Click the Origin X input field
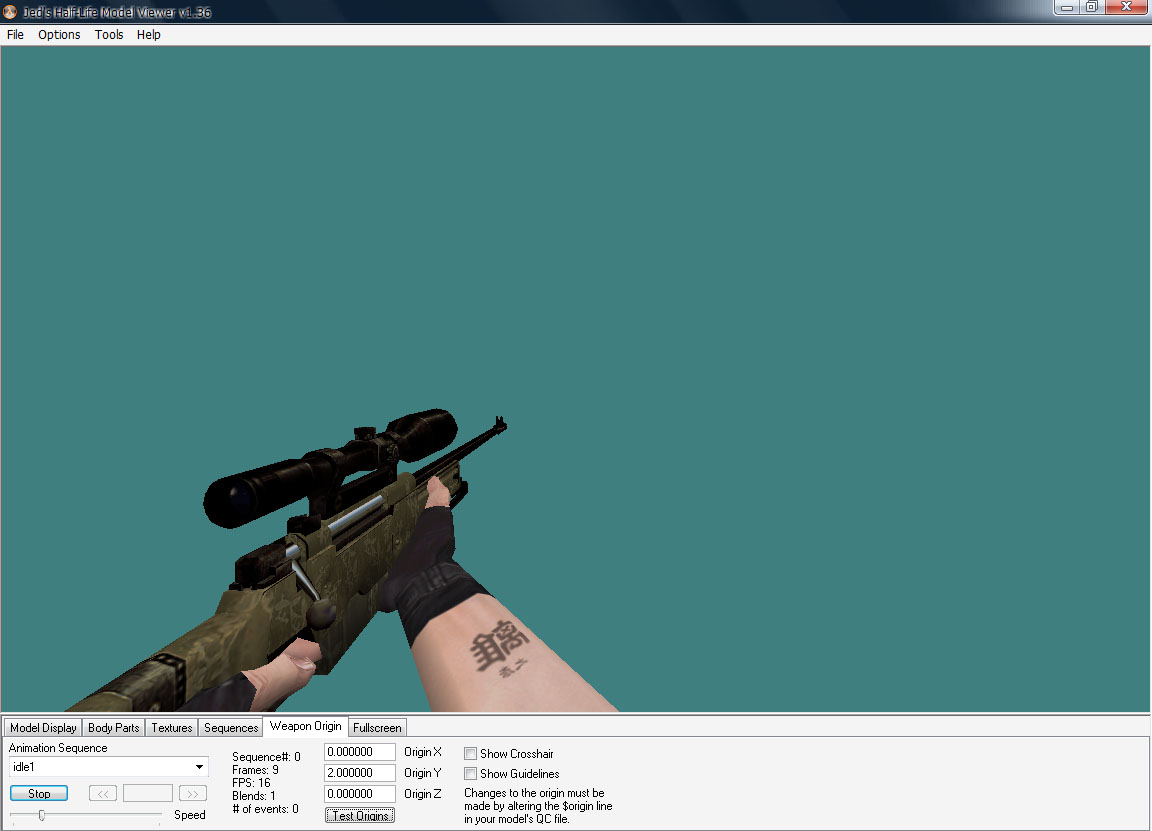Viewport: 1152px width, 831px height. coord(360,752)
